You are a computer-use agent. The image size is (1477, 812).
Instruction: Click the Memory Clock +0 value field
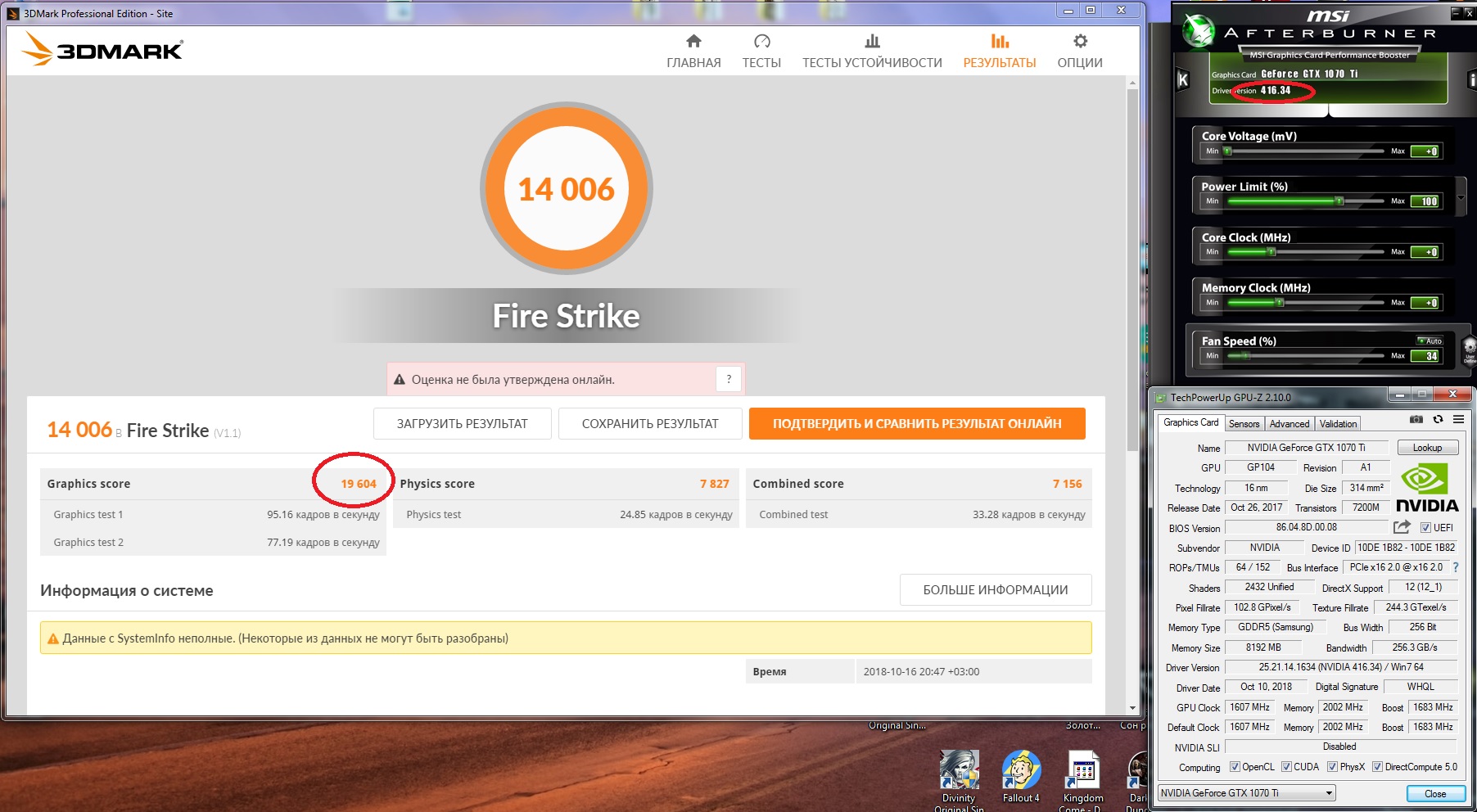(1425, 303)
